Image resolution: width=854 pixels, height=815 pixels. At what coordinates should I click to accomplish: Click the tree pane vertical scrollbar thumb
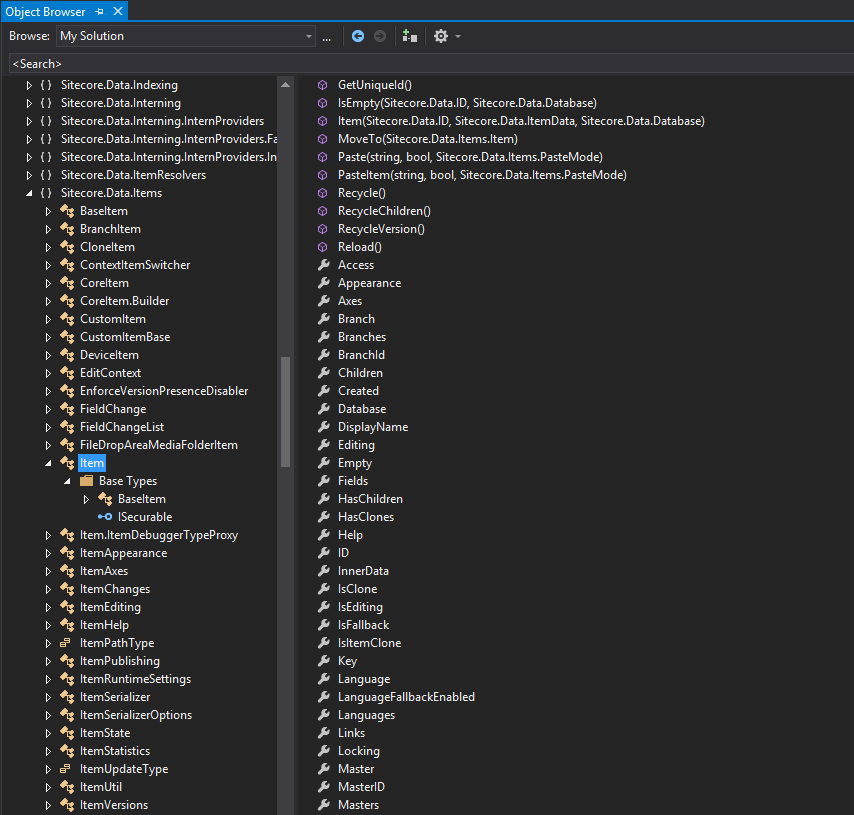(x=285, y=412)
